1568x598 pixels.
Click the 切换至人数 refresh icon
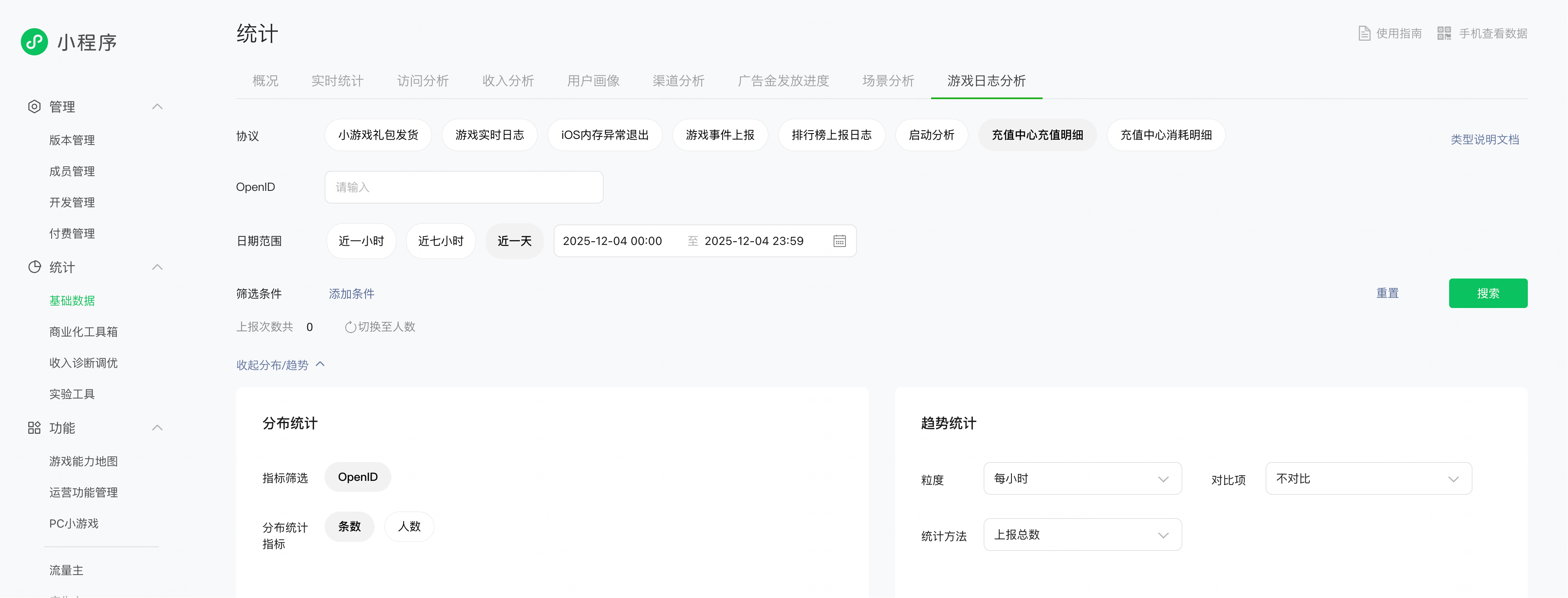[350, 327]
